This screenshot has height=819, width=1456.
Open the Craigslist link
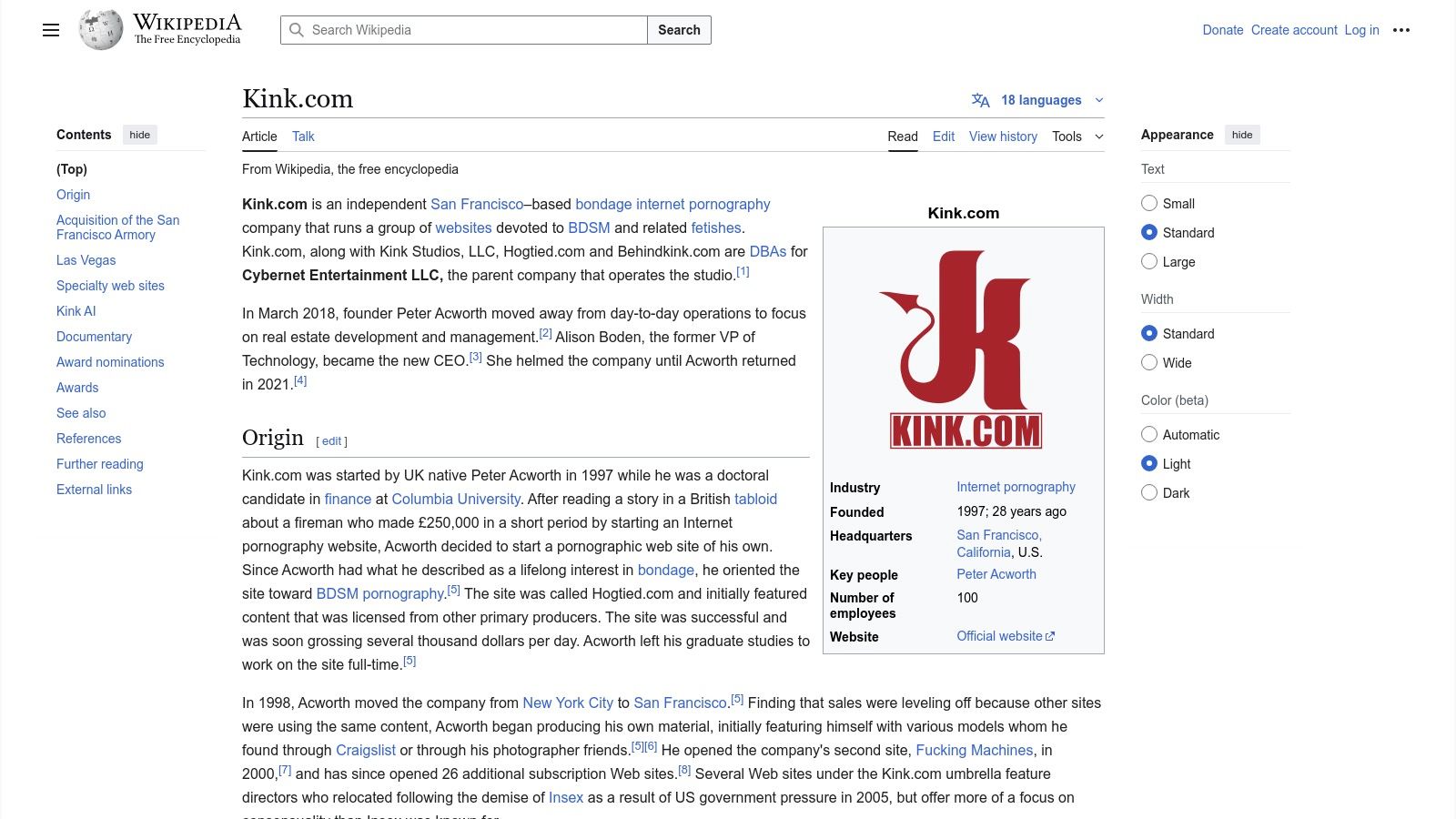366,751
